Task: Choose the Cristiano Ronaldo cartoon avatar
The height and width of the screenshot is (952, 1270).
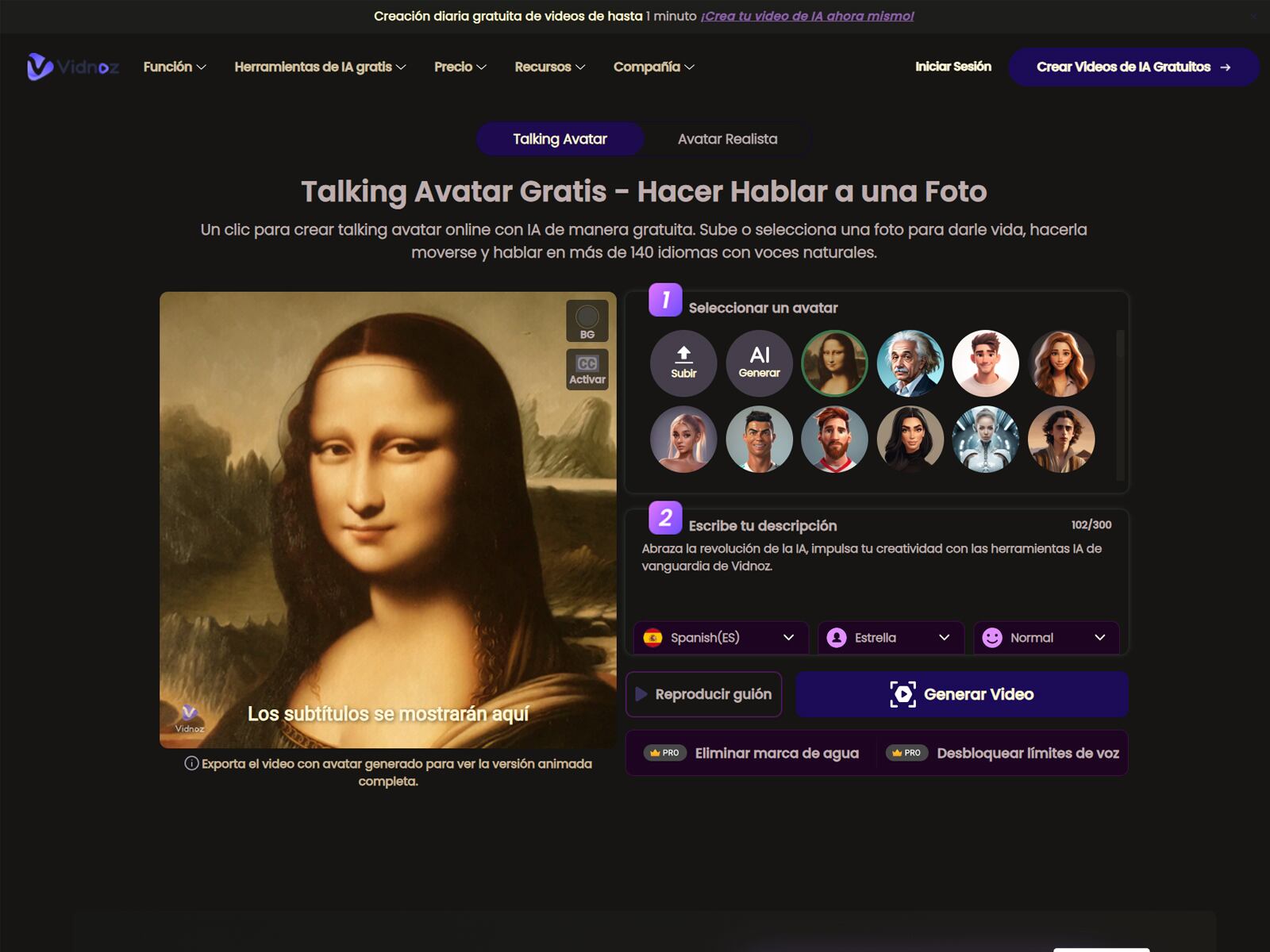Action: pyautogui.click(x=759, y=440)
